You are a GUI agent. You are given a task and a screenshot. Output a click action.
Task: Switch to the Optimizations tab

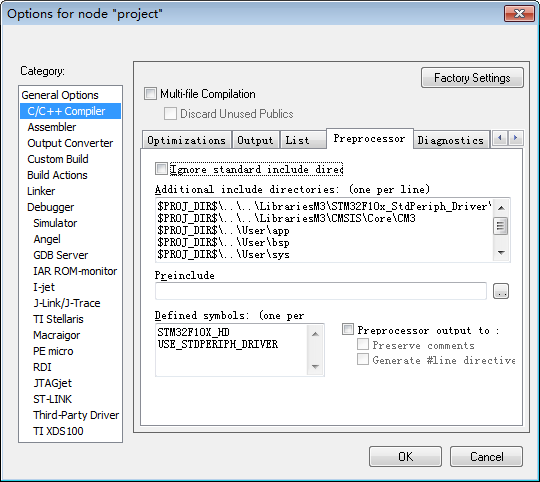[186, 140]
